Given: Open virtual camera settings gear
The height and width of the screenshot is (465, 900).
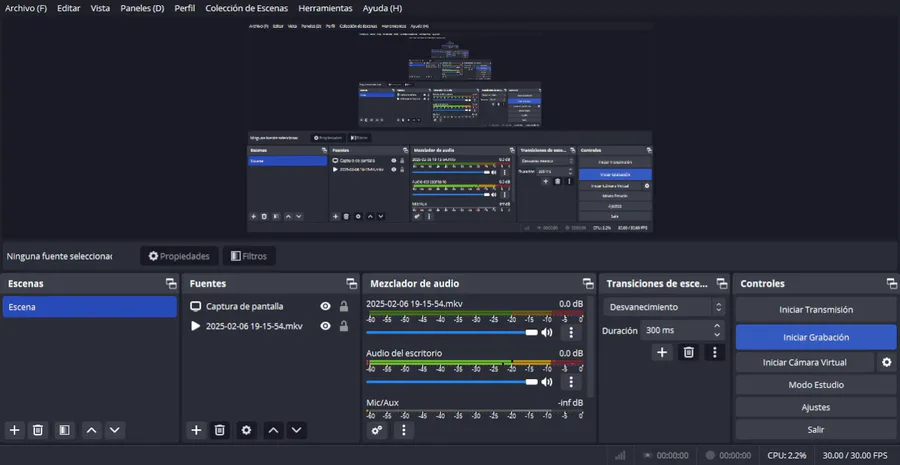Looking at the screenshot, I should [x=887, y=362].
